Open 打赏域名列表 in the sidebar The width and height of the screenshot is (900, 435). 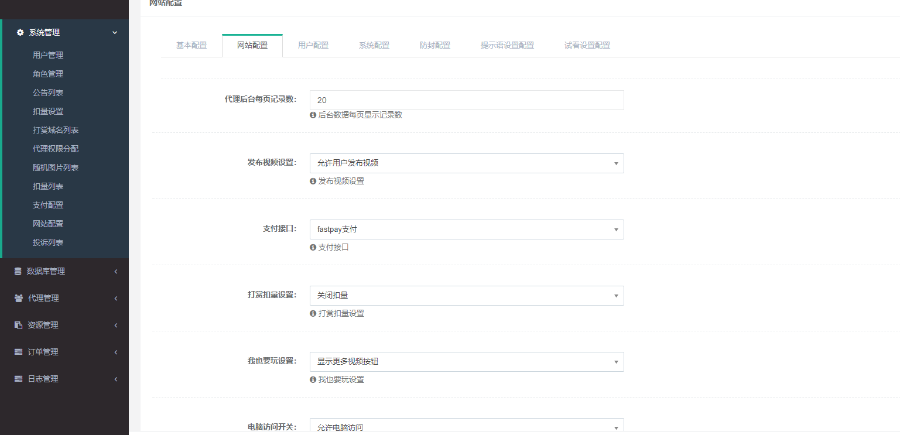coord(56,130)
